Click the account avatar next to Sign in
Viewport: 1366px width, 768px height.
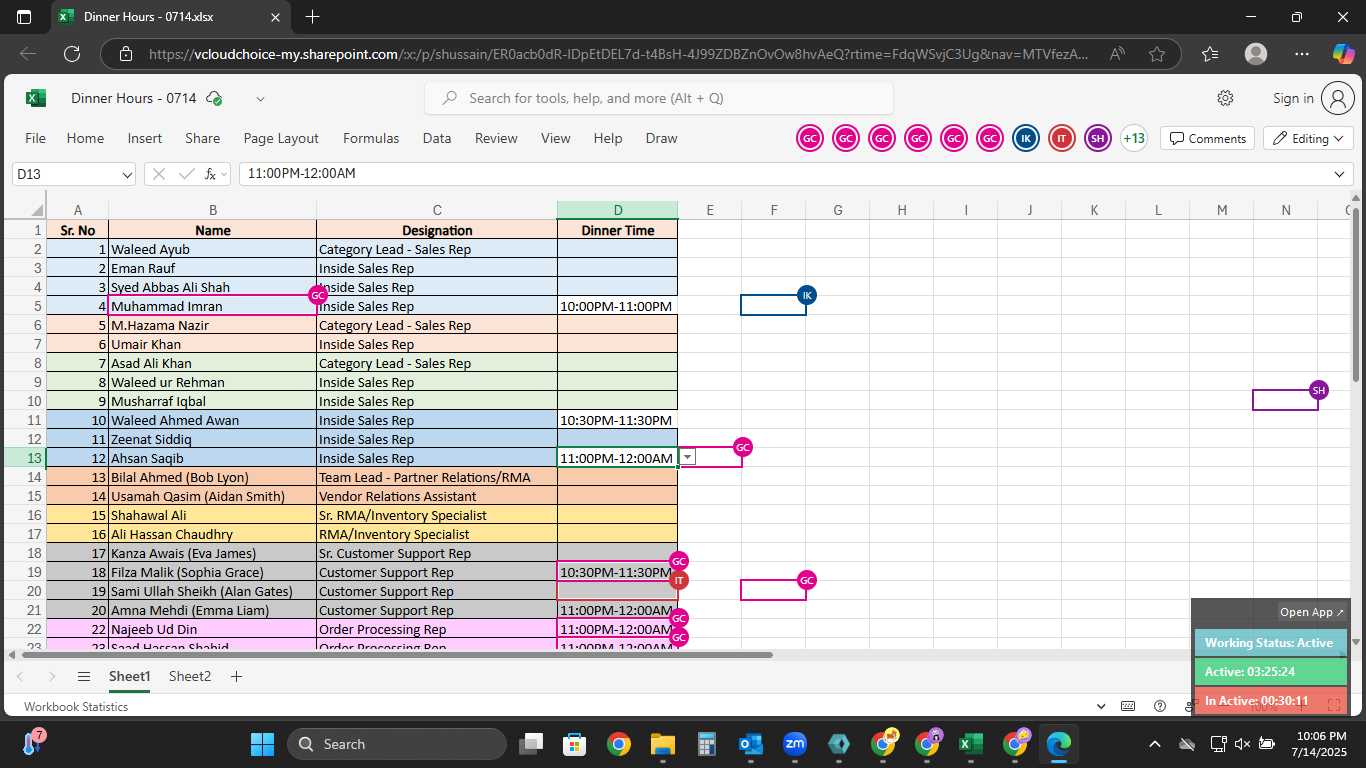[1337, 98]
